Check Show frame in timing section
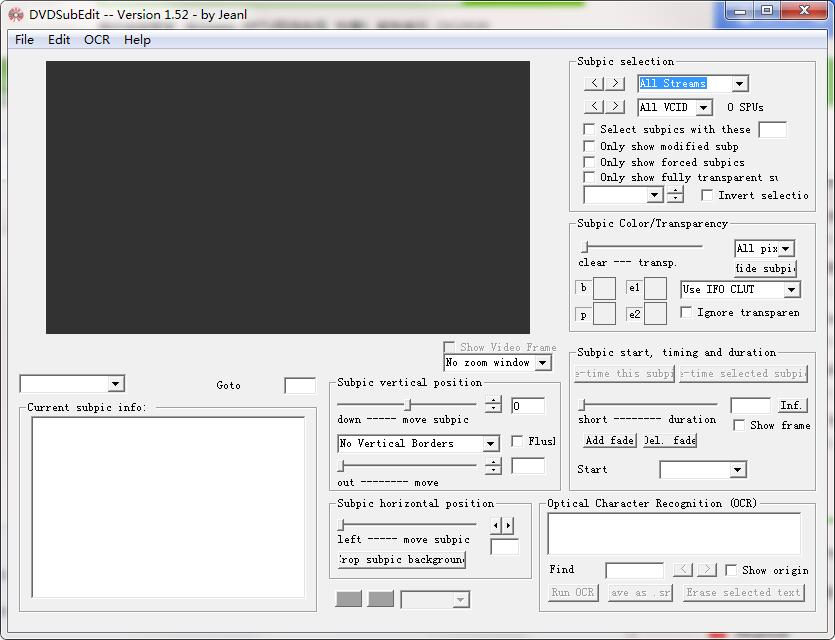 point(739,425)
